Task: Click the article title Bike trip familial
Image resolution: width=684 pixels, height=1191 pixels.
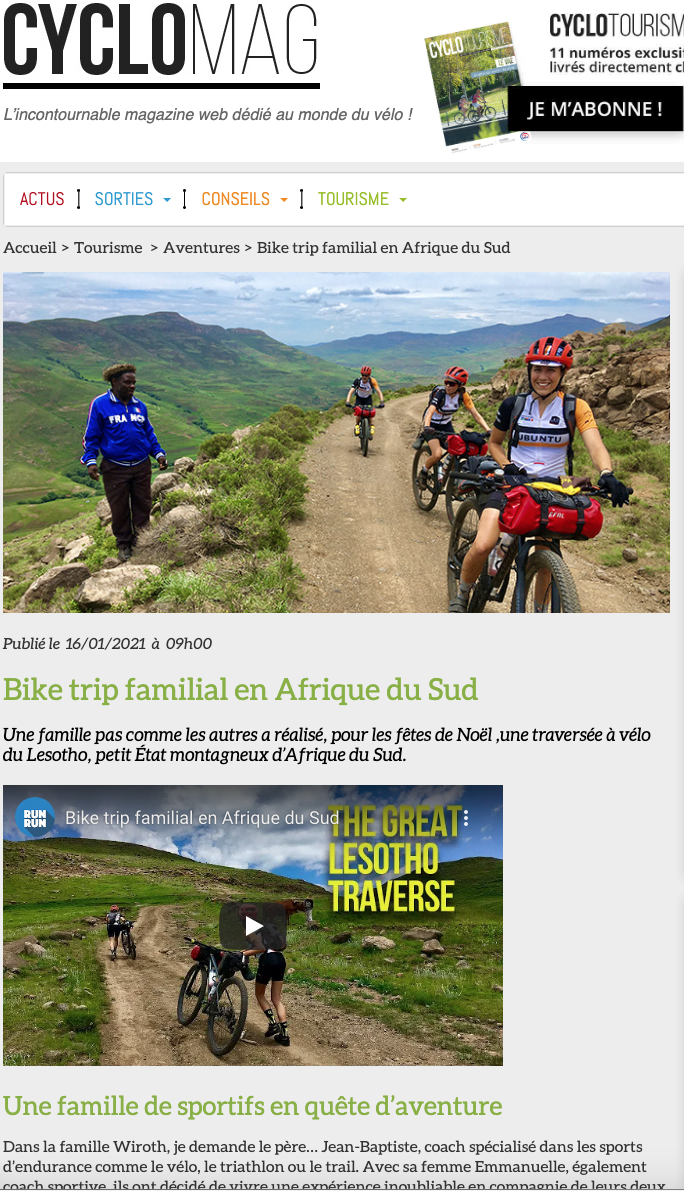Action: click(241, 690)
